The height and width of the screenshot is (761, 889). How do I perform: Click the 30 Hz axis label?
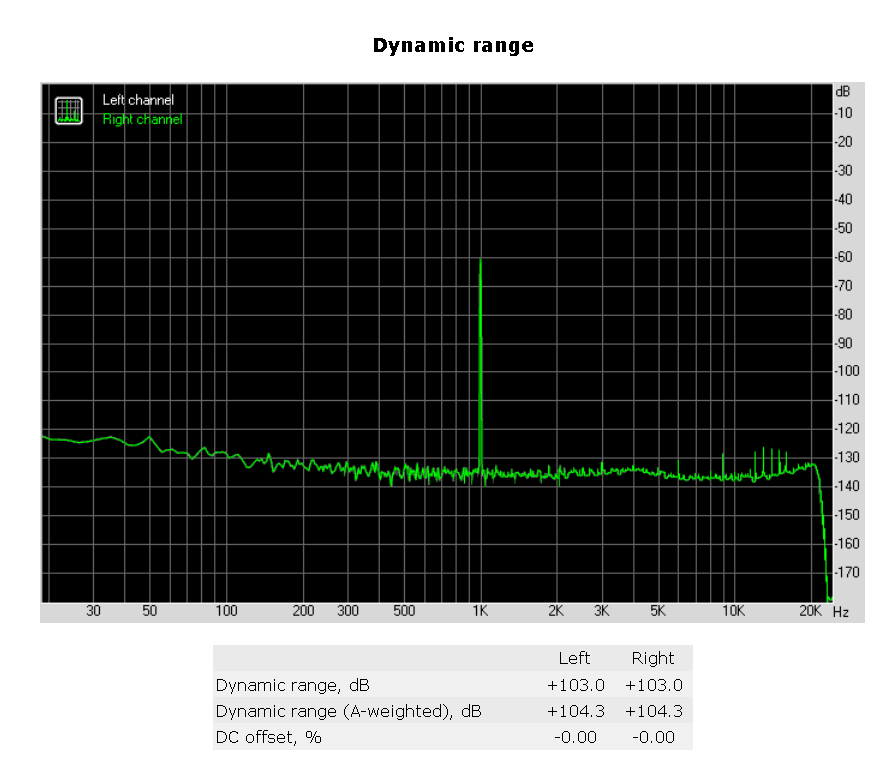click(93, 611)
